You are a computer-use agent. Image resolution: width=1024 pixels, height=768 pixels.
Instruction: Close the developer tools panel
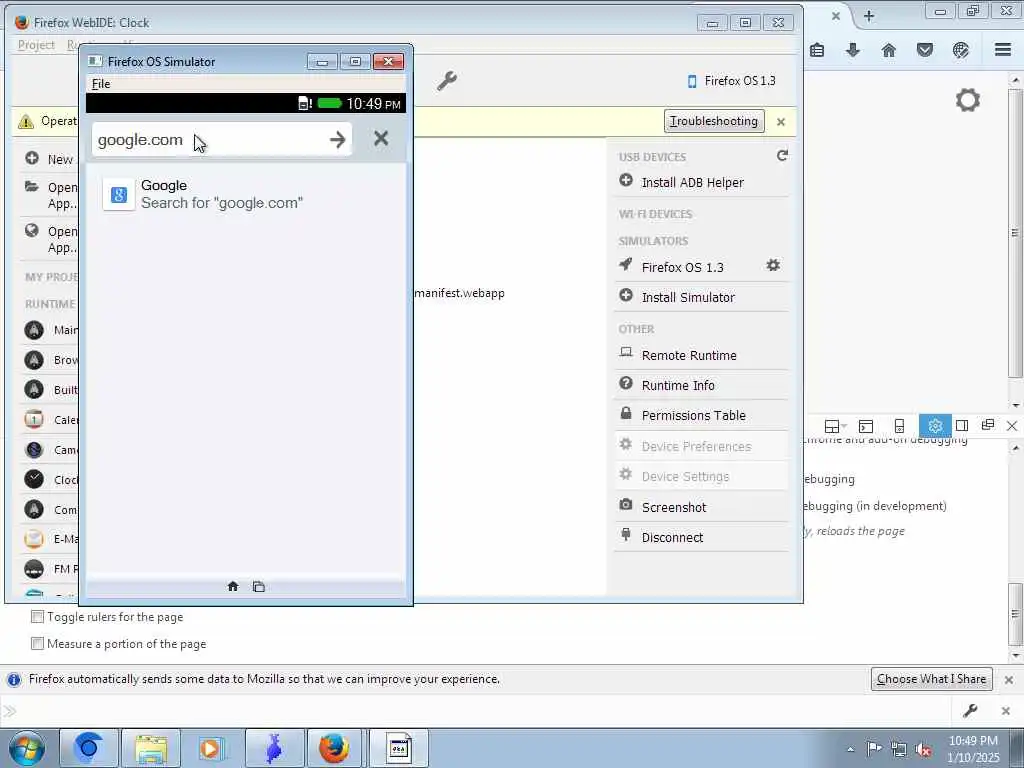1012,426
